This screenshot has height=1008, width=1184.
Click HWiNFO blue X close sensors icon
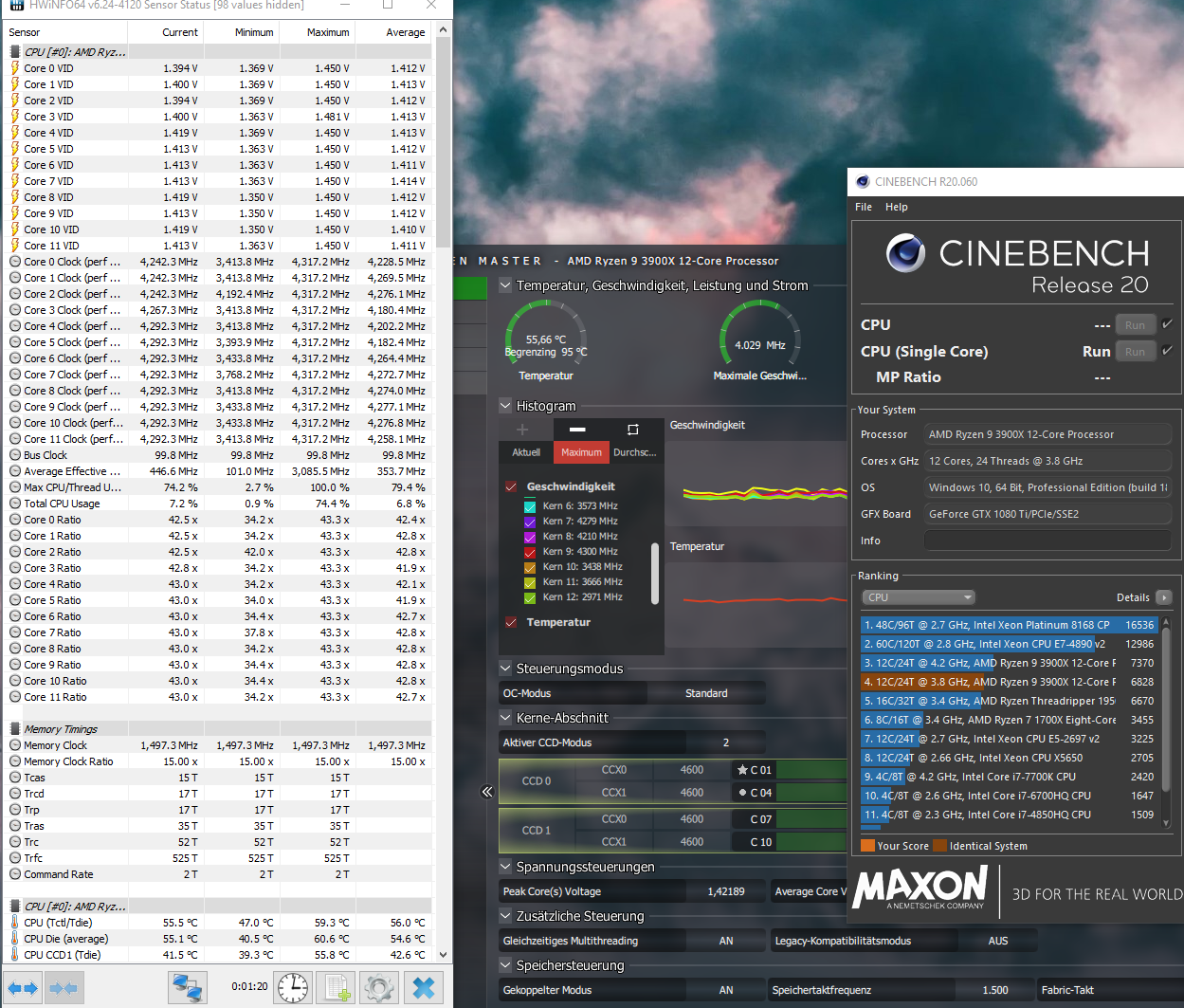425,988
